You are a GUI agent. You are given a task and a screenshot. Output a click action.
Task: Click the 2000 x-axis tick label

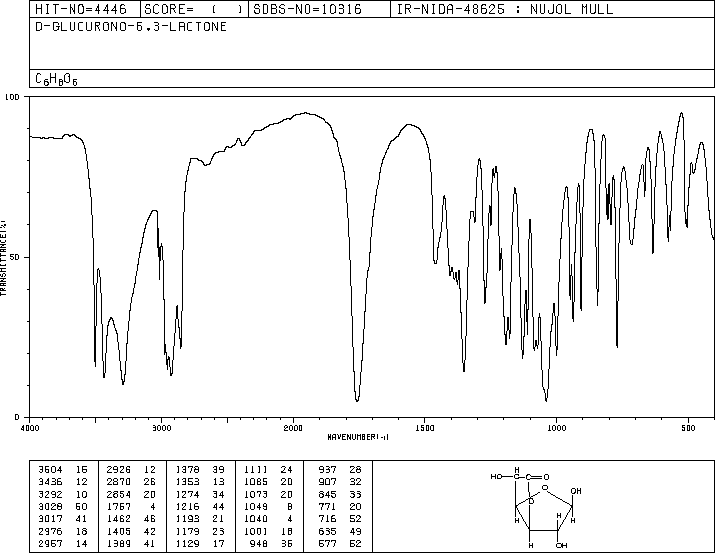(293, 428)
